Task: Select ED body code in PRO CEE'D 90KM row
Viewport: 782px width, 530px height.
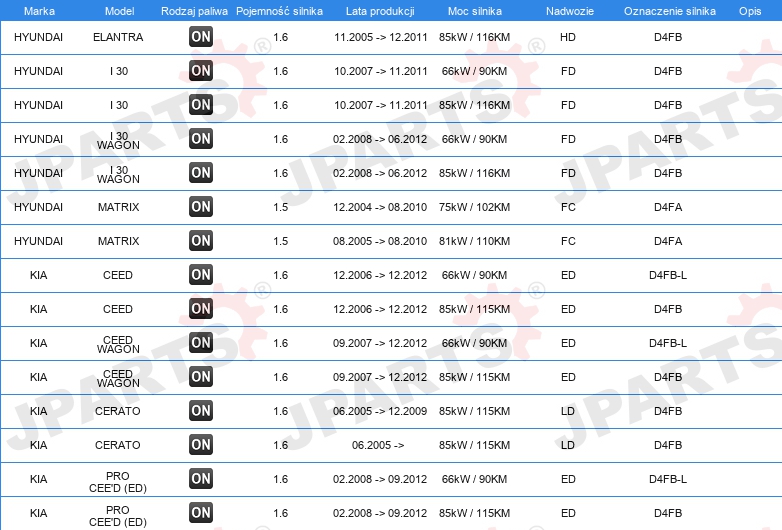Action: [568, 479]
